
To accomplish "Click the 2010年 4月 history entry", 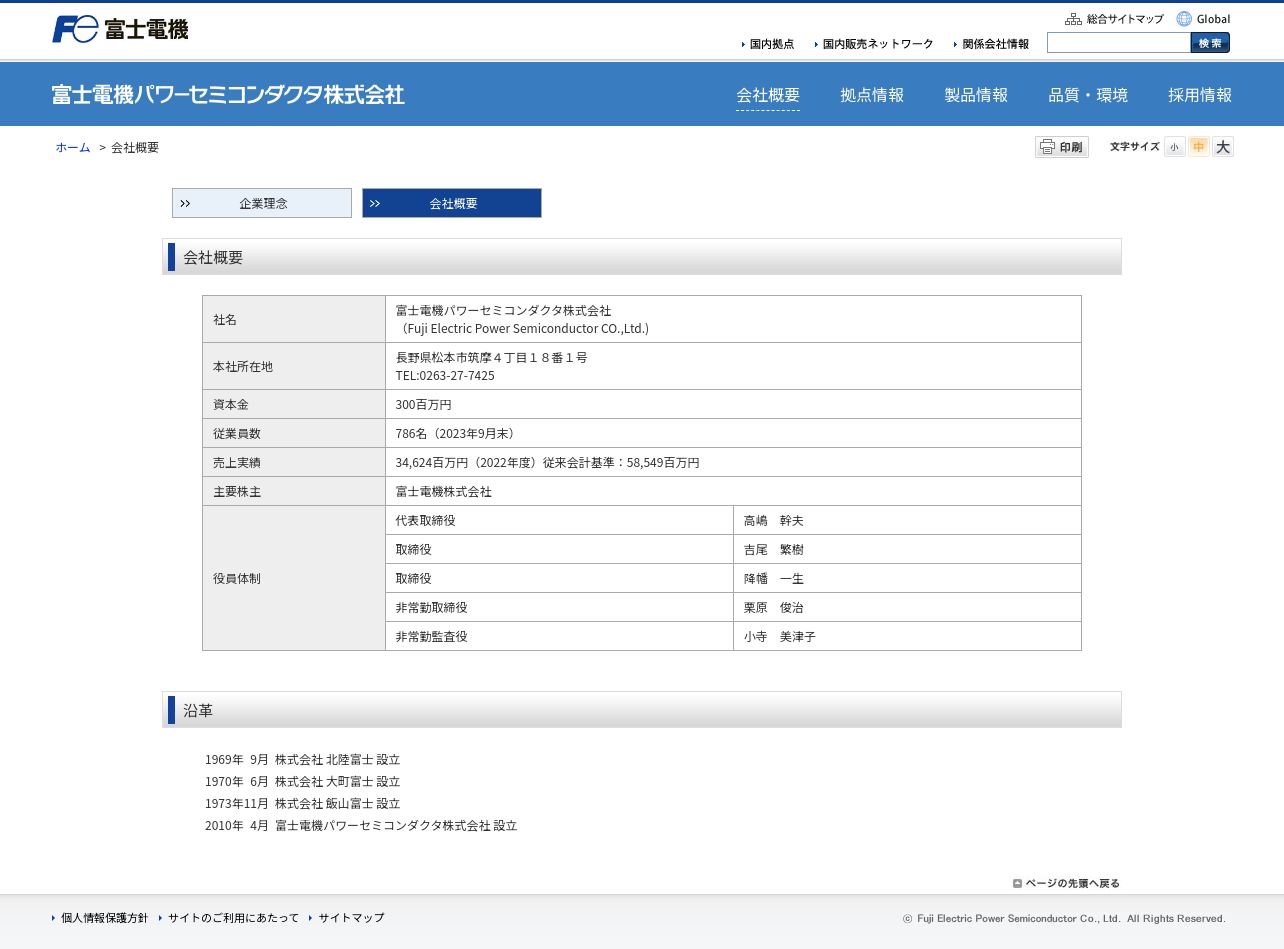I will [361, 826].
